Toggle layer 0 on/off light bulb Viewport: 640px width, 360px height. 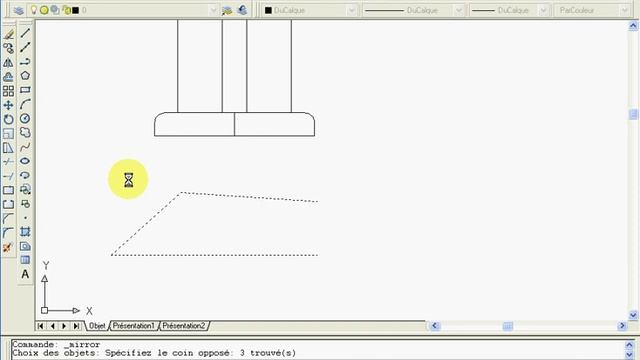34,10
